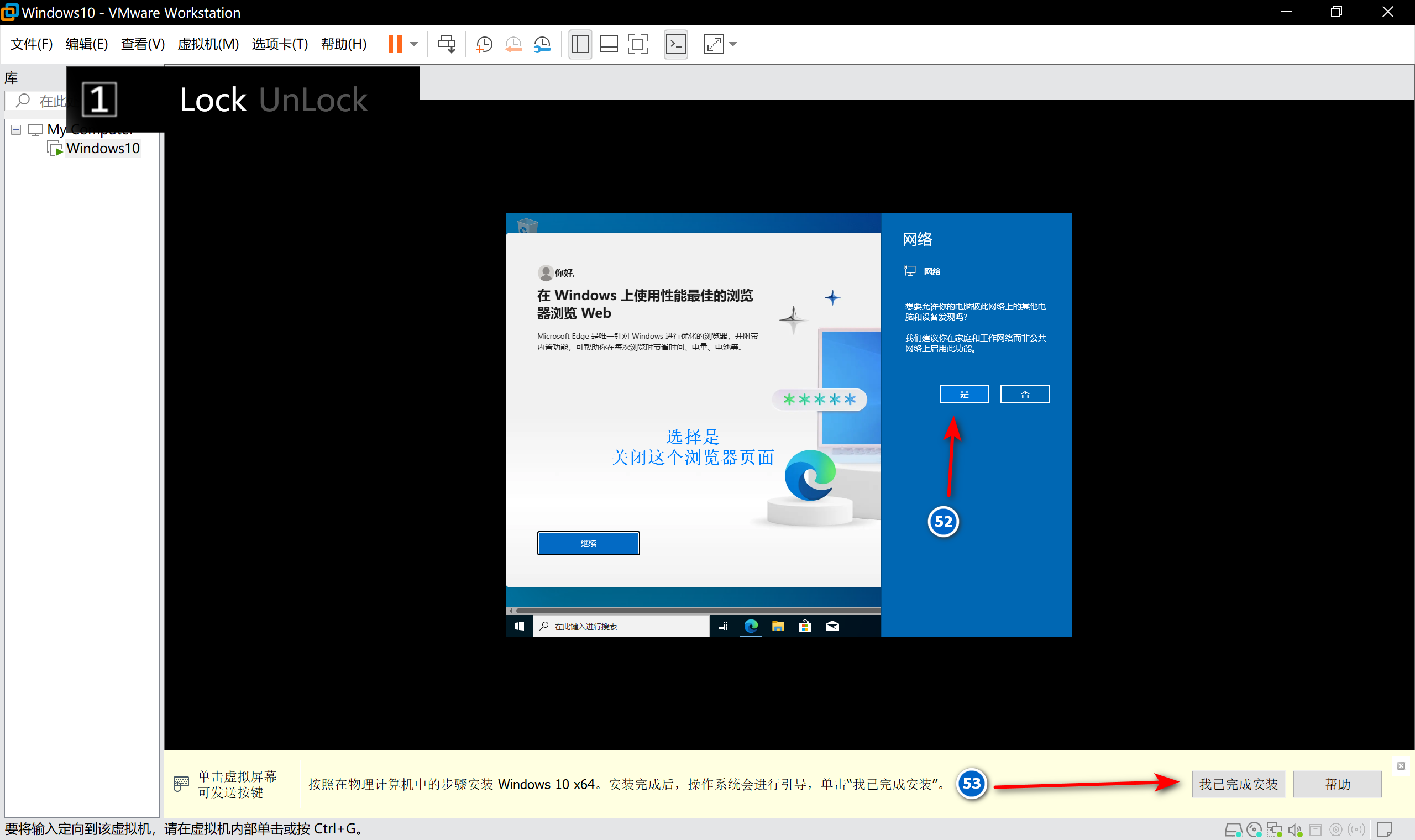The height and width of the screenshot is (840, 1415).
Task: Click send Ctrl+Alt+Del toolbar icon
Action: coord(446,44)
